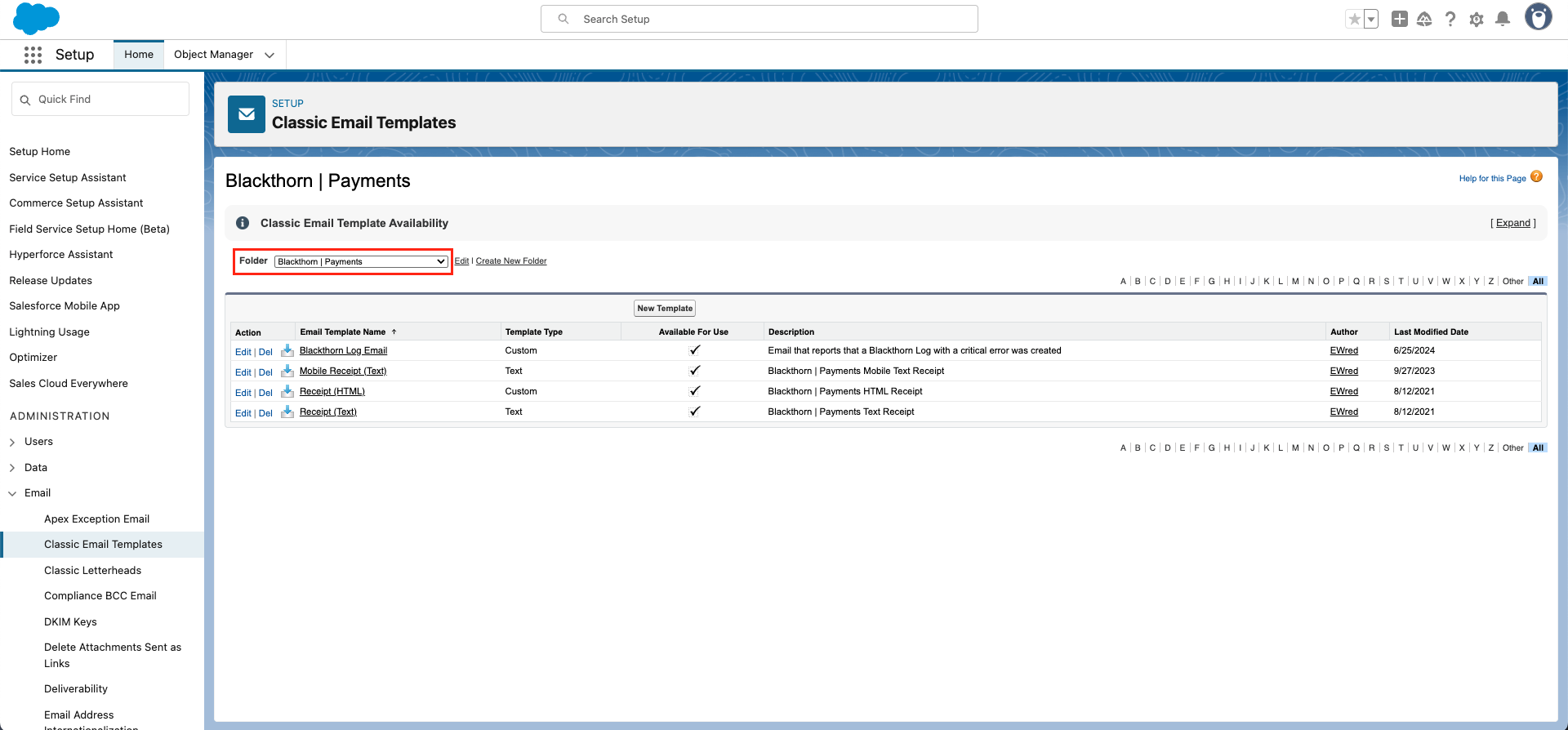Click the Salesforce cloud logo
The width and height of the screenshot is (1568, 730).
(x=37, y=18)
